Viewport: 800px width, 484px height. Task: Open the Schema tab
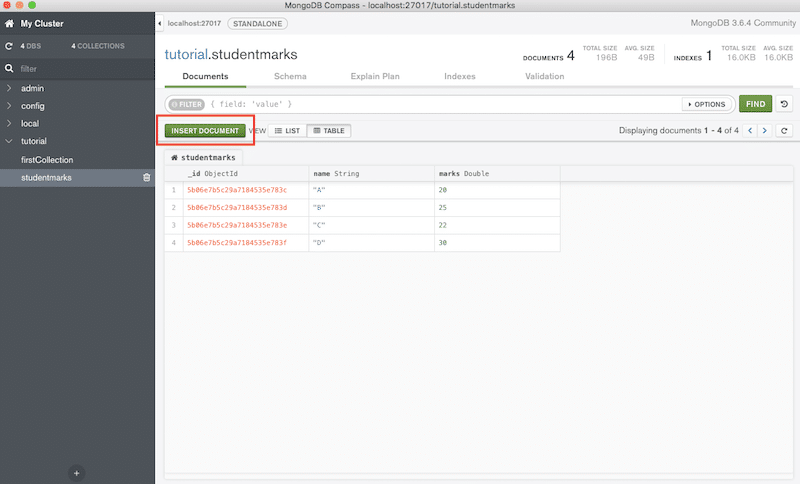290,77
